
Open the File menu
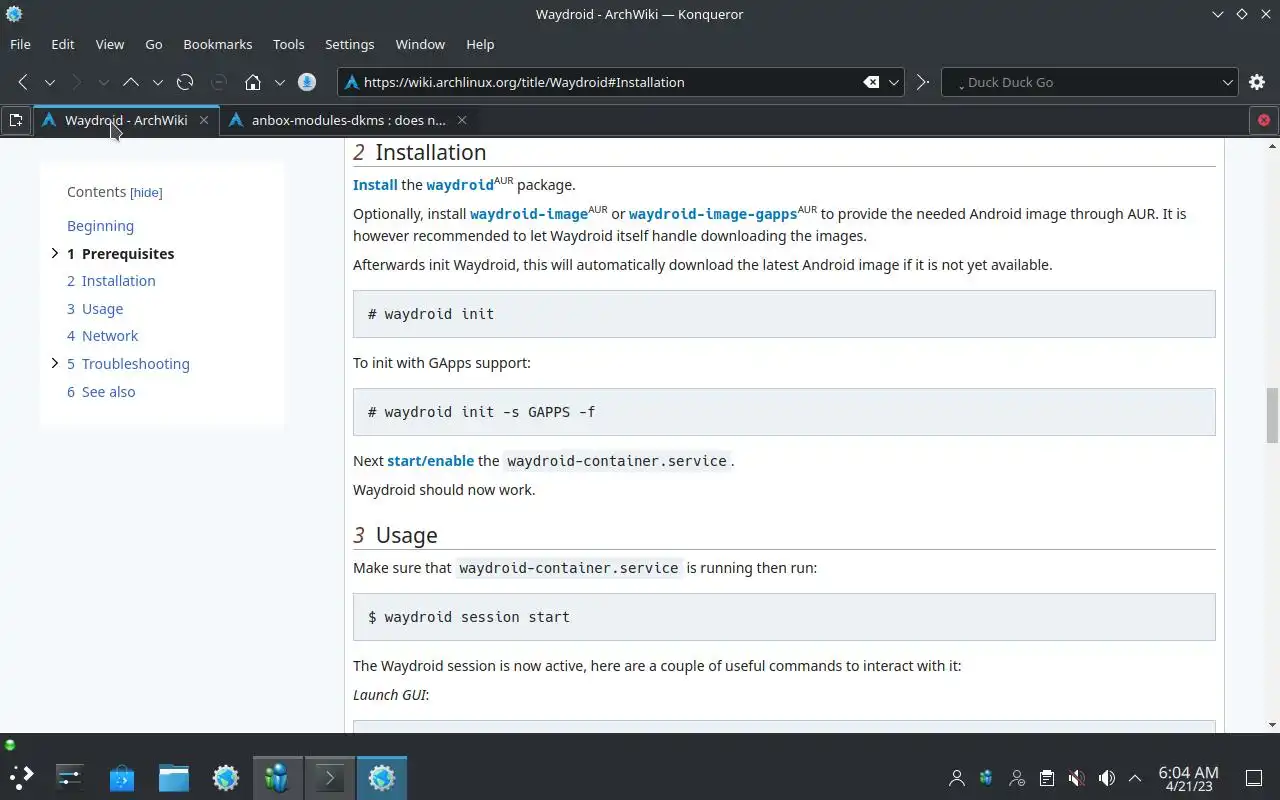[20, 44]
